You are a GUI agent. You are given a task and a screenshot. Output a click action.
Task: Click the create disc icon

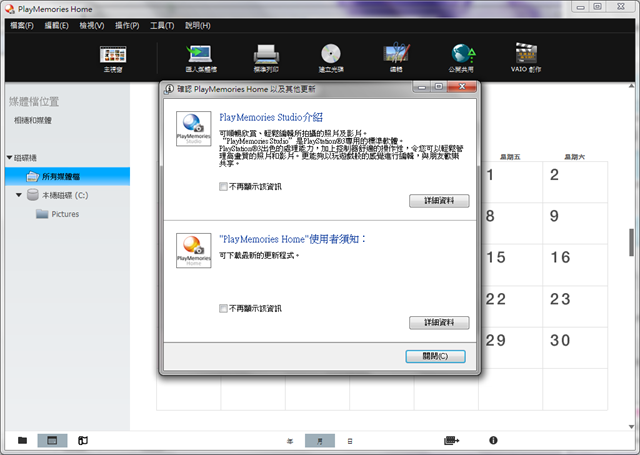click(x=331, y=54)
